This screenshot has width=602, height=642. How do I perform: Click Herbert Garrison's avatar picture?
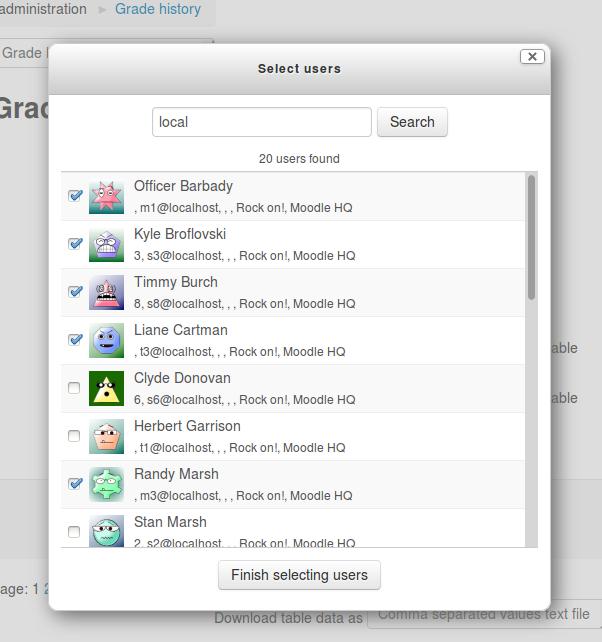(x=106, y=436)
